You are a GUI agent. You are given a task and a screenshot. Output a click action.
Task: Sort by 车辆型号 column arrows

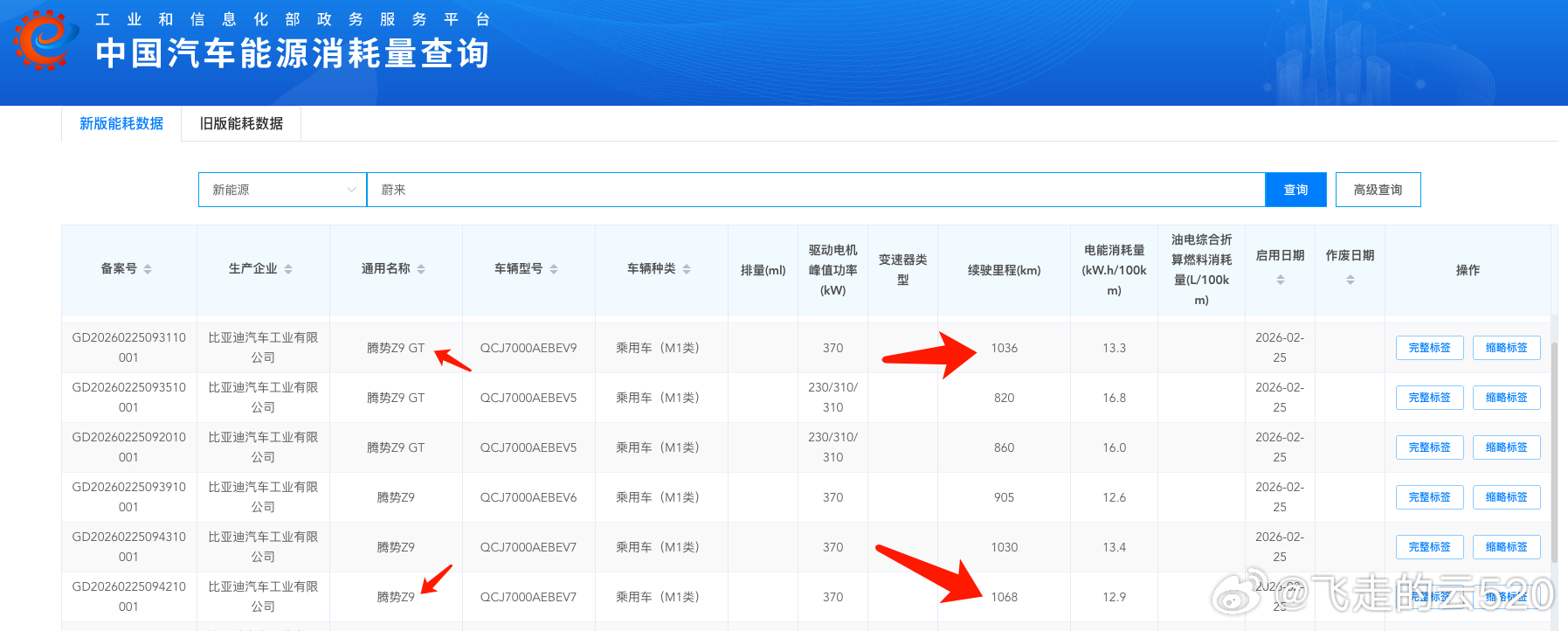click(x=554, y=269)
